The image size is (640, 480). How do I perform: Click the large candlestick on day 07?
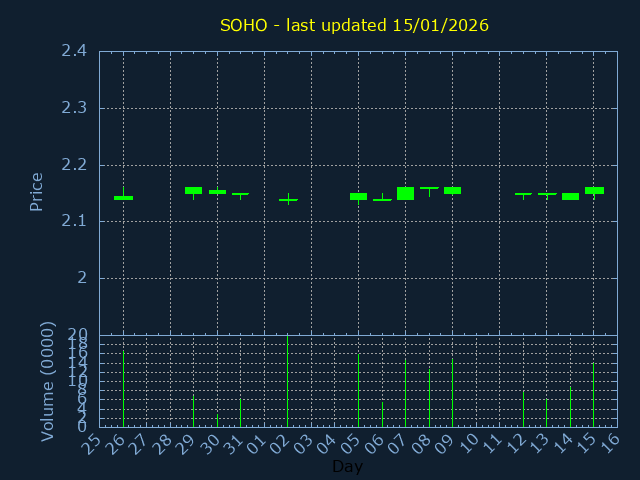click(x=405, y=193)
